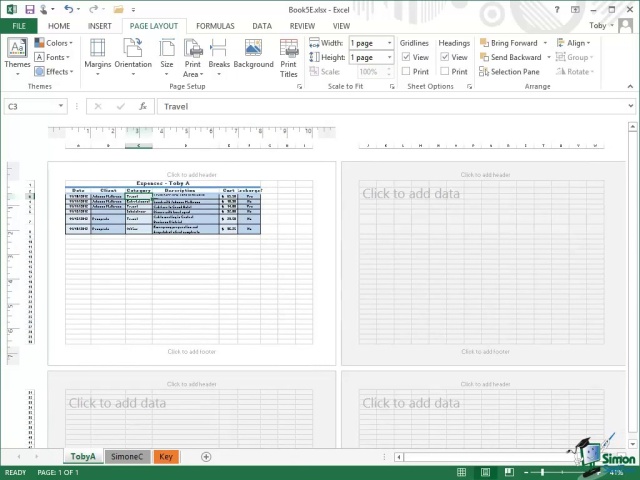Switch to the INSERT tab
640x480 pixels.
tap(100, 26)
